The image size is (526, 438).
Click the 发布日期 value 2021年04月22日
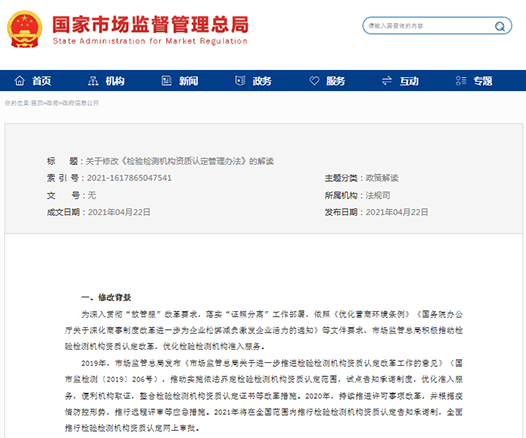point(397,212)
